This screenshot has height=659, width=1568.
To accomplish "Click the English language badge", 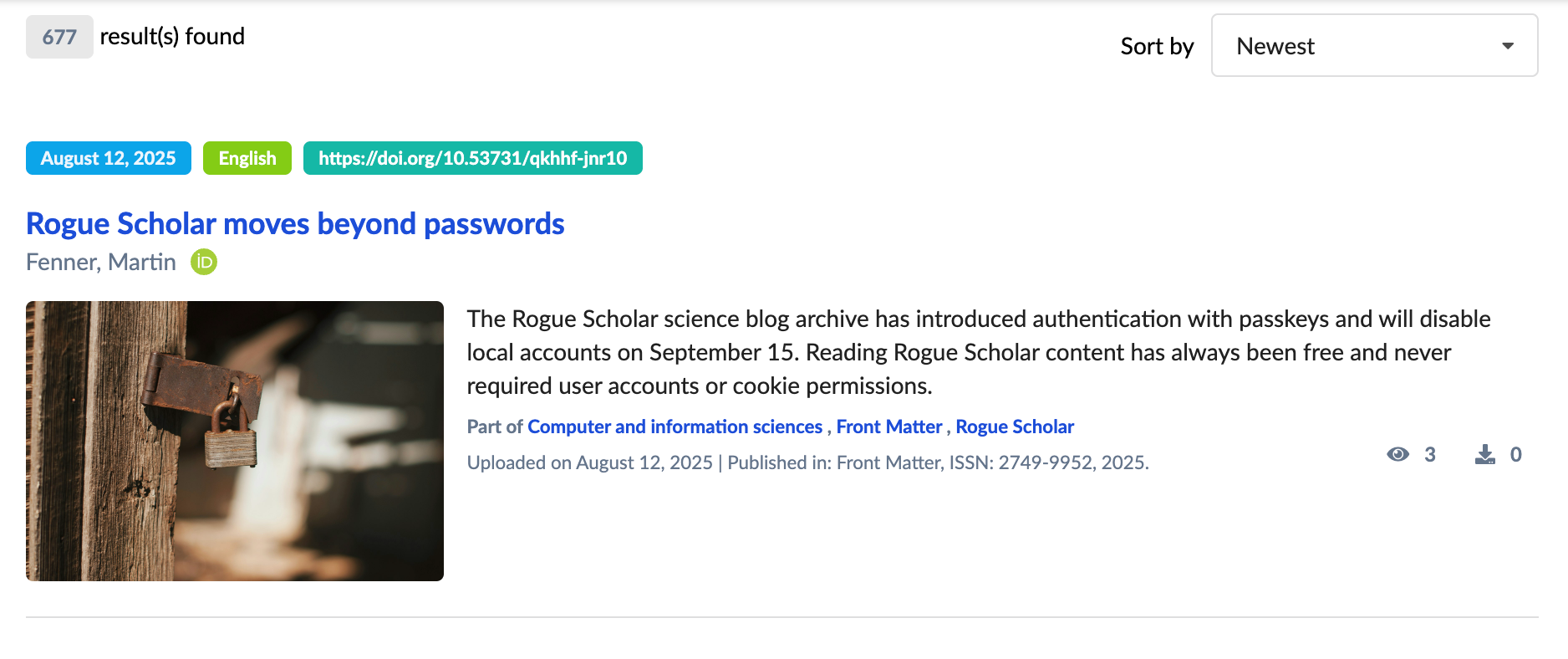I will [247, 158].
